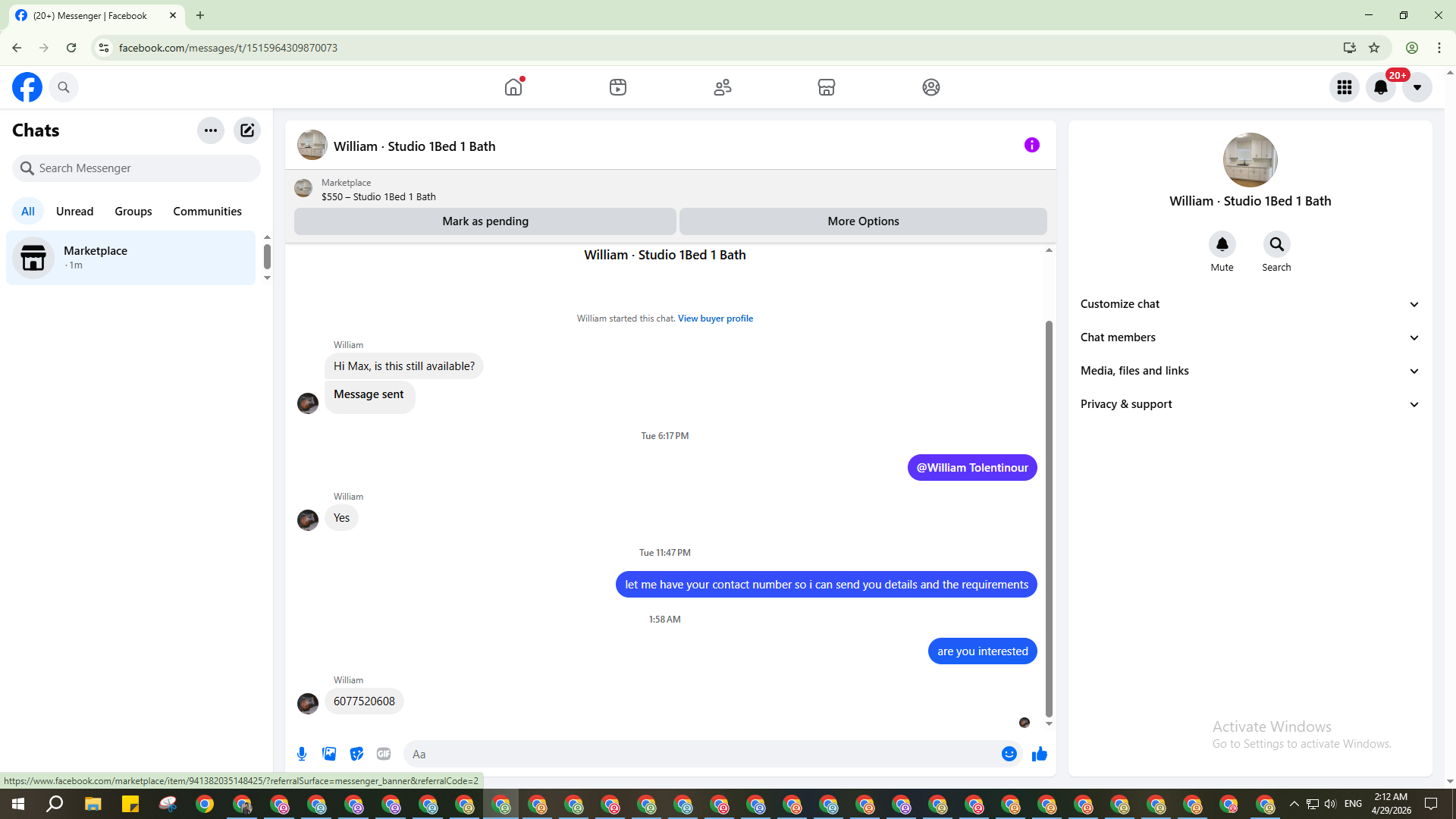Open the emoji picker in message box

click(x=1009, y=754)
